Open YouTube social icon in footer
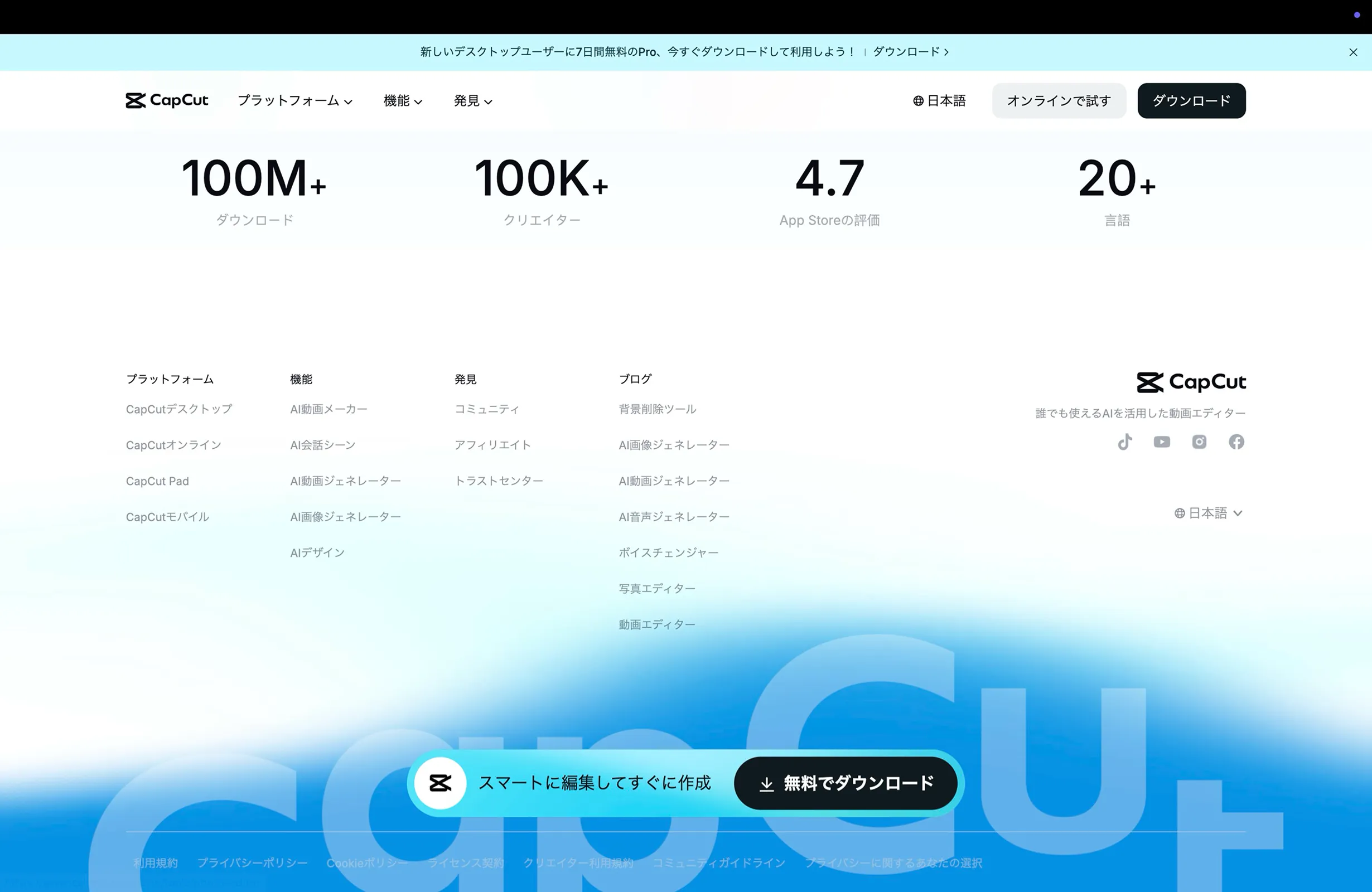The image size is (1372, 892). click(x=1162, y=442)
